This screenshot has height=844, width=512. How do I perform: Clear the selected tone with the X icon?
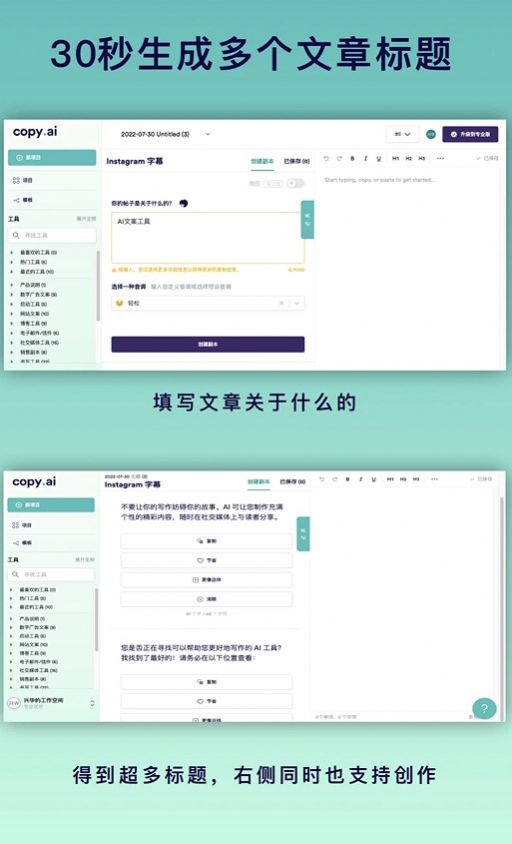coord(281,303)
